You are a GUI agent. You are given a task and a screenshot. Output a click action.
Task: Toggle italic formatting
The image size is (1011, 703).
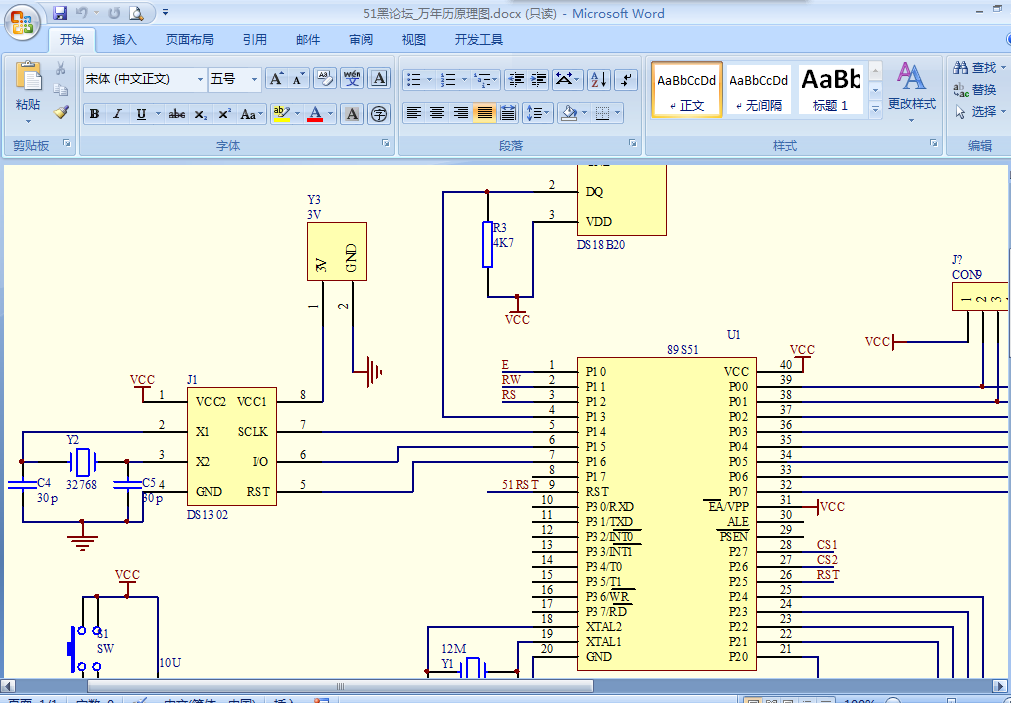click(x=117, y=114)
